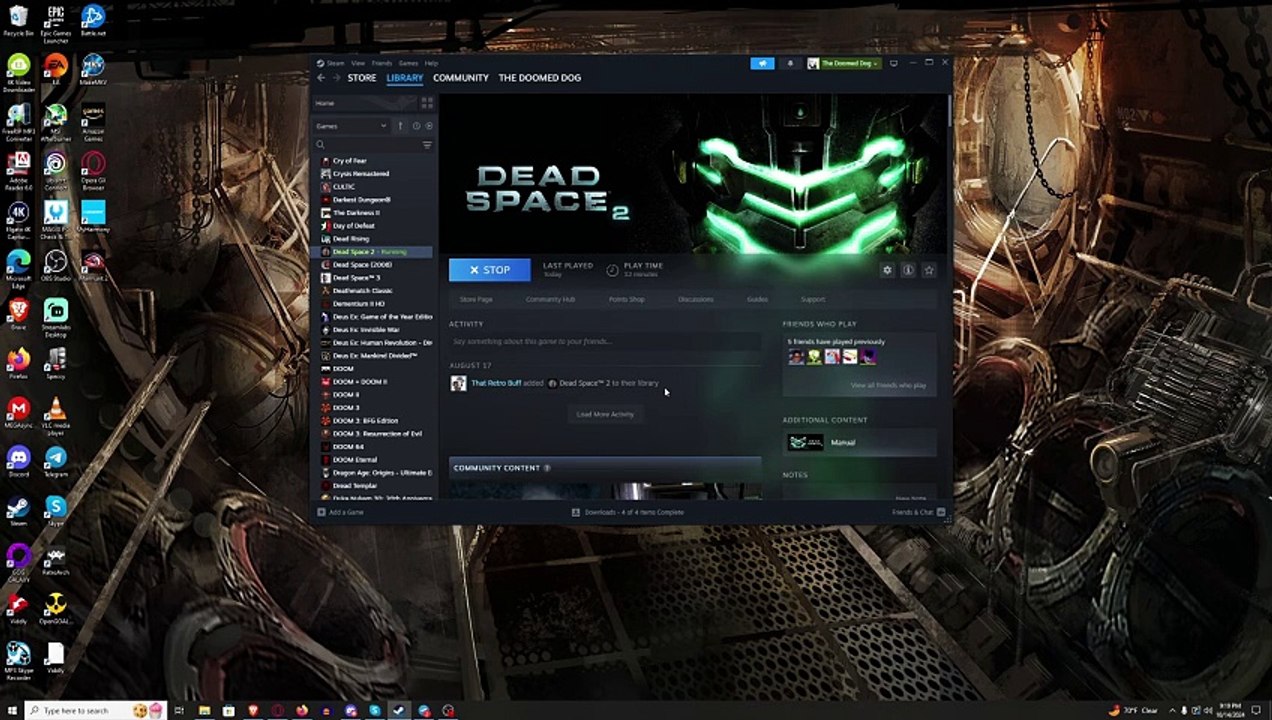1272x720 pixels.
Task: Open Downloads status at window bottom
Action: pyautogui.click(x=628, y=512)
